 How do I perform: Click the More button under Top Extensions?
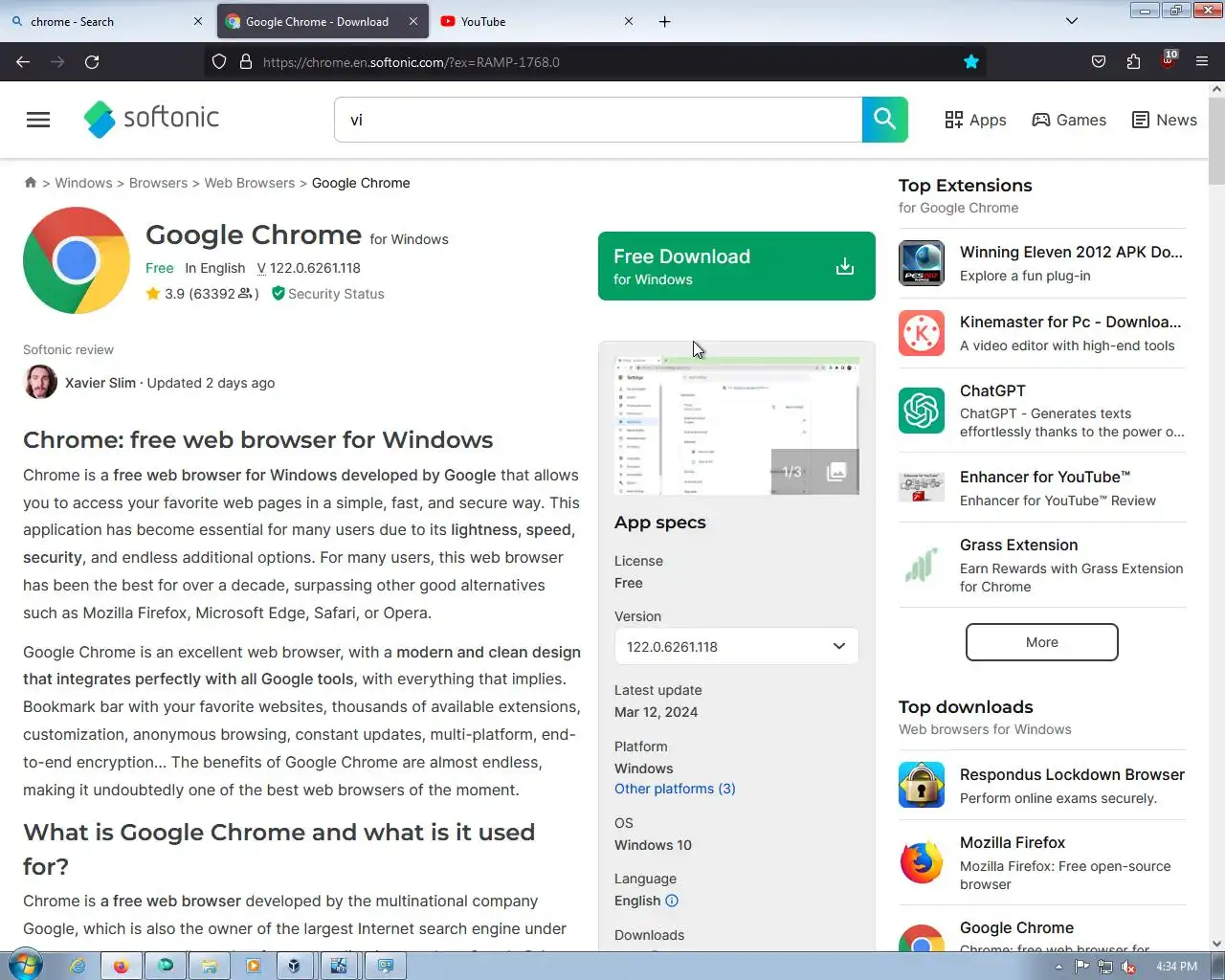click(x=1042, y=642)
